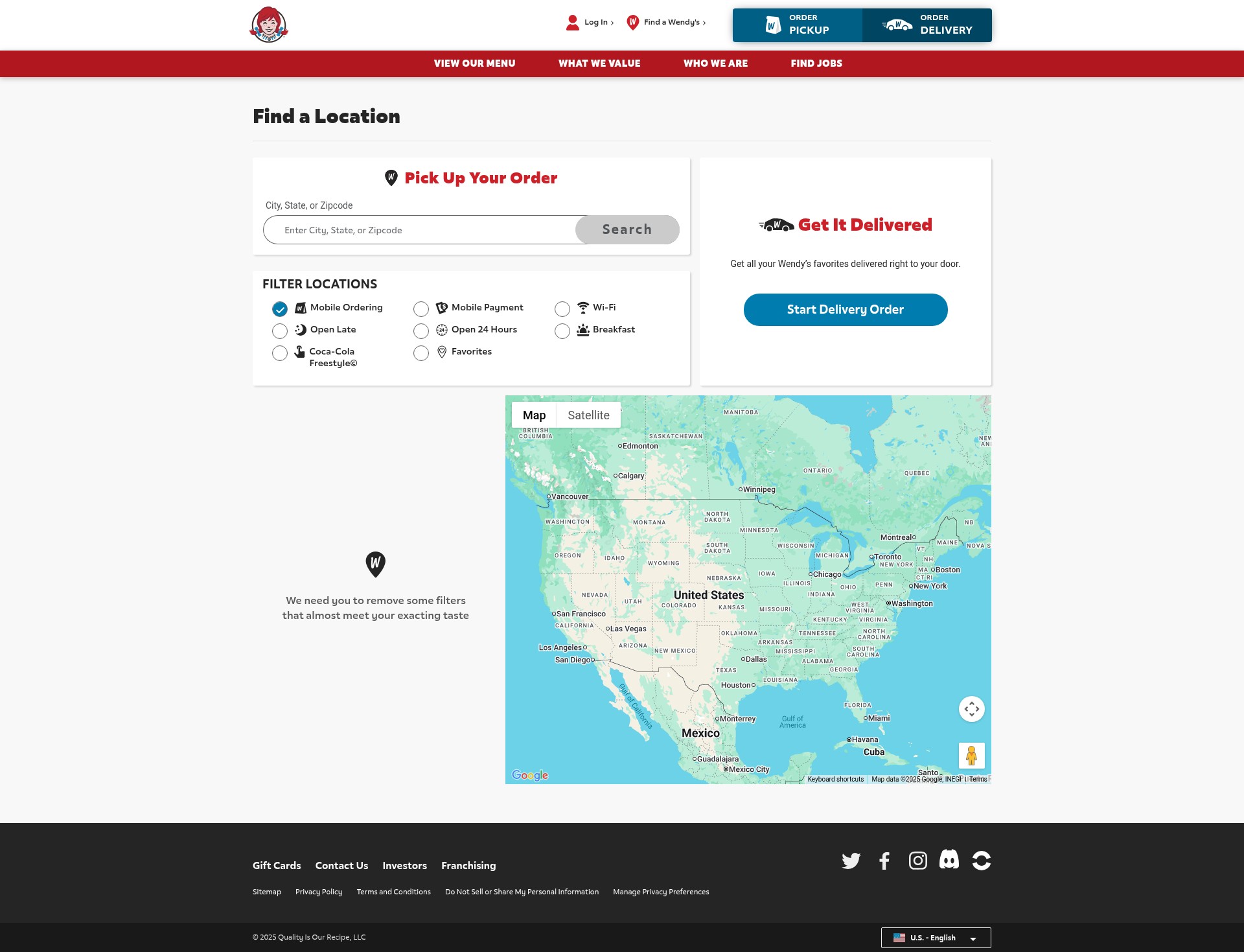This screenshot has height=952, width=1244.
Task: Open the WHO WE ARE nav item
Action: [715, 64]
